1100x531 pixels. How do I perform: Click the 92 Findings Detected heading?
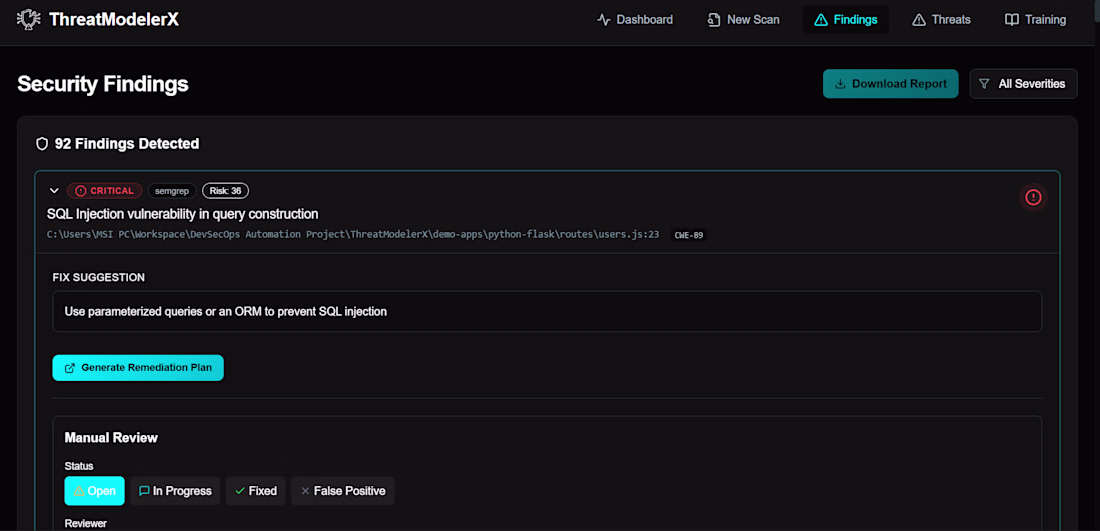tap(127, 144)
